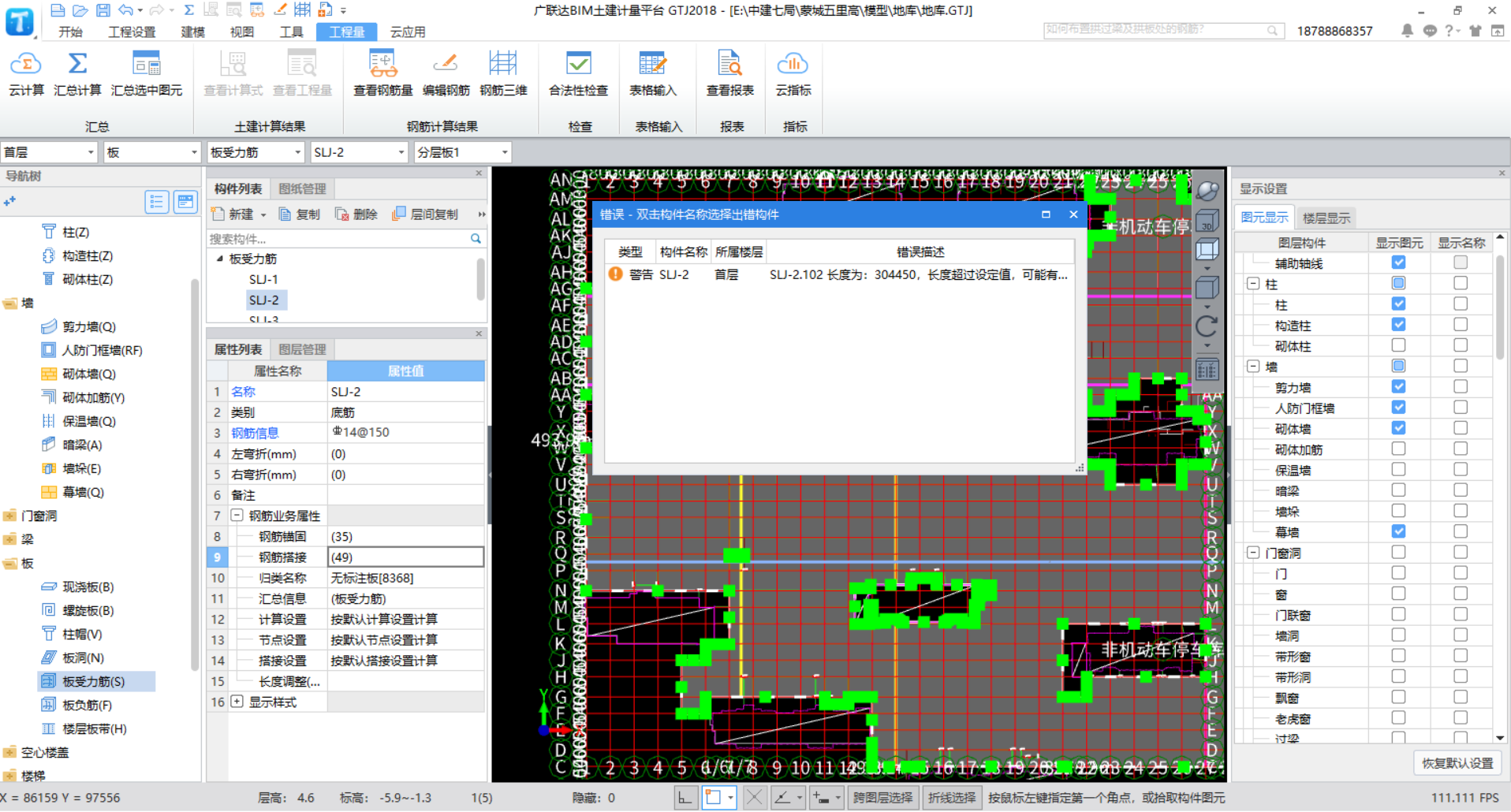Toggle 辅助轴线 display checkbox
The image size is (1511, 812).
coord(1398,263)
